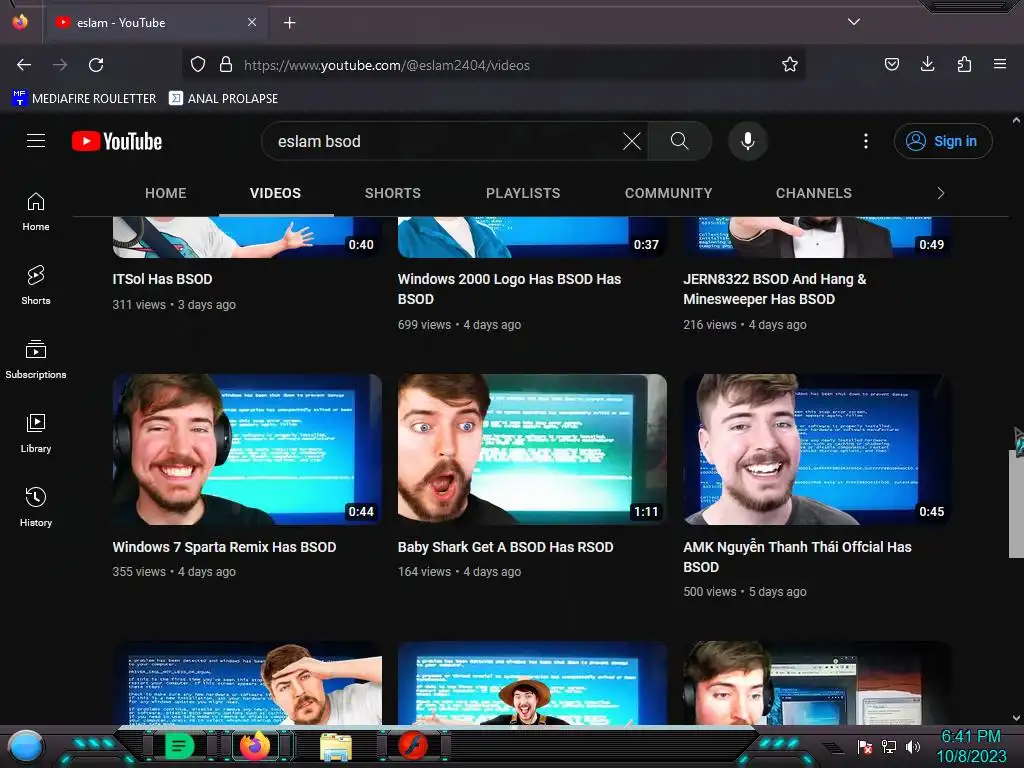
Task: Open the tracking protection shield icon
Action: 198,65
